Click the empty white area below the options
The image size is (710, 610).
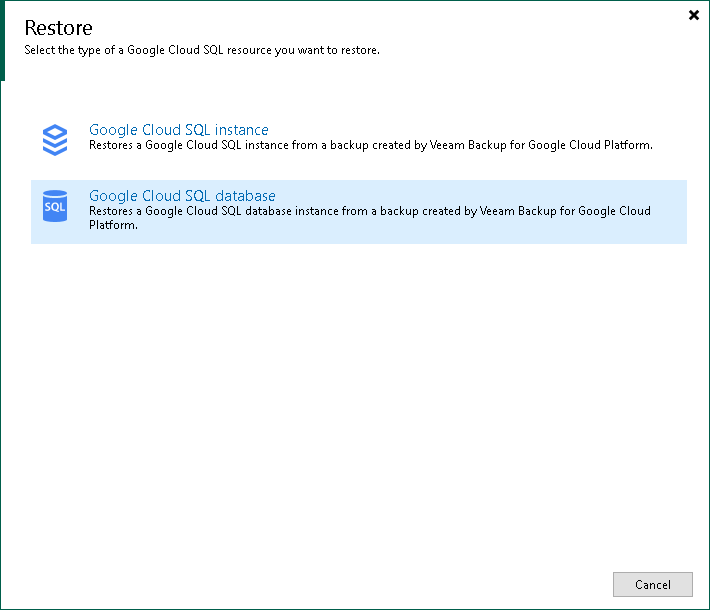point(355,400)
